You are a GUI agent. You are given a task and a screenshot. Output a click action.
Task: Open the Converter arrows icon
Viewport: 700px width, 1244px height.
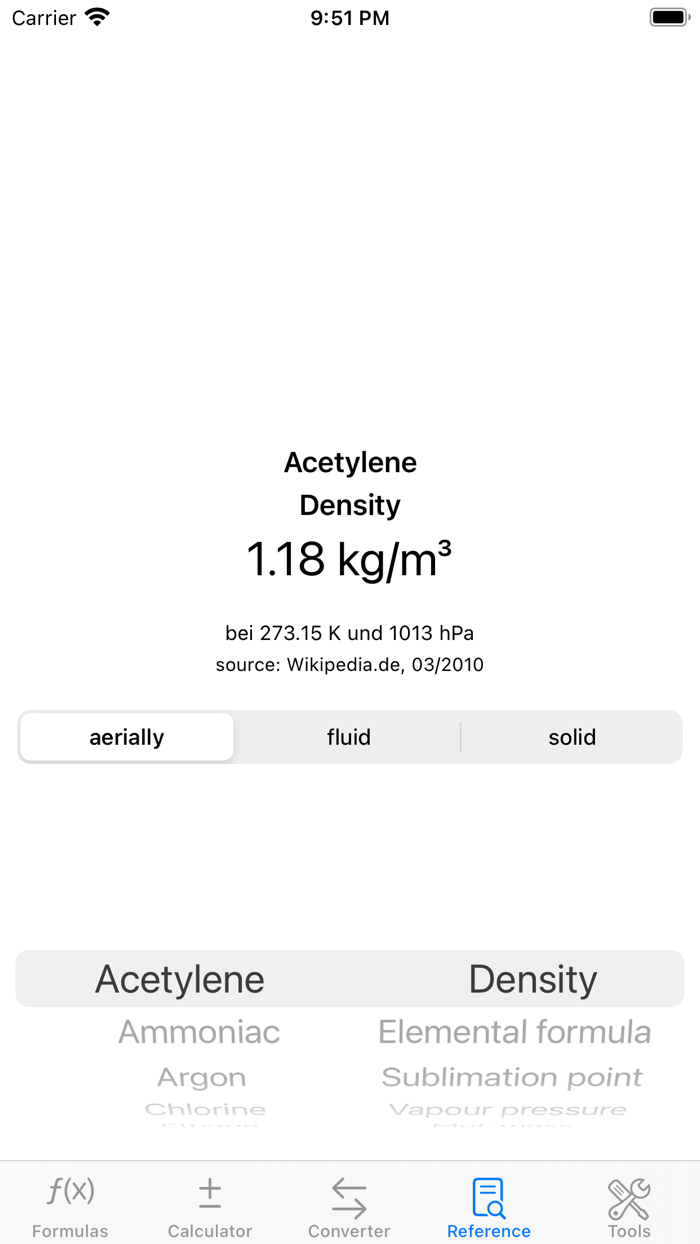[349, 1196]
